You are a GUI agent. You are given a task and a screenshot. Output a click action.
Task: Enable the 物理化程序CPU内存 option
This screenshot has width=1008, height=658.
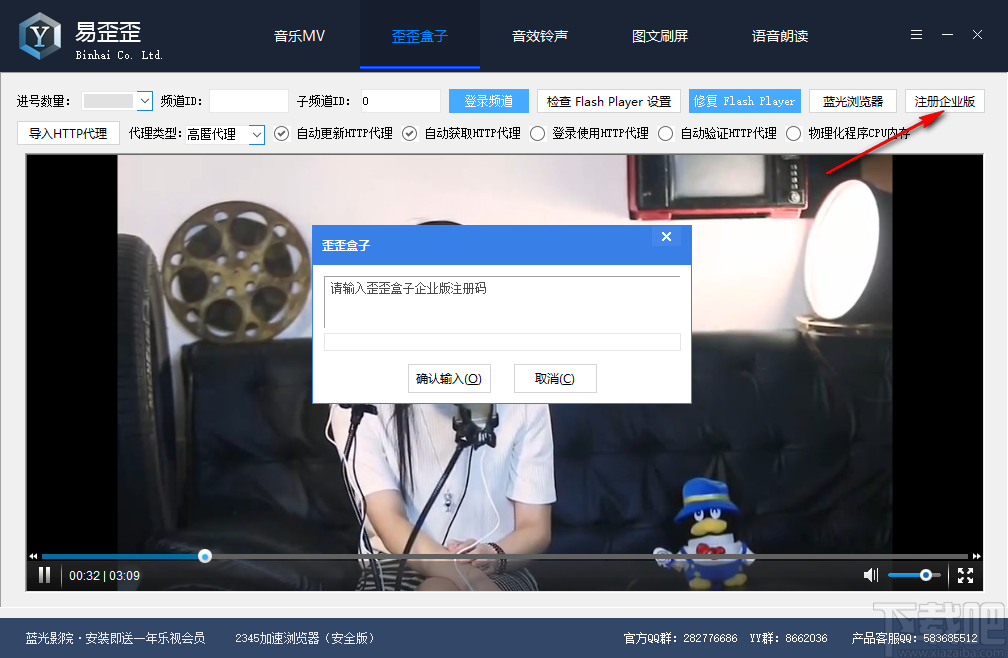(793, 132)
